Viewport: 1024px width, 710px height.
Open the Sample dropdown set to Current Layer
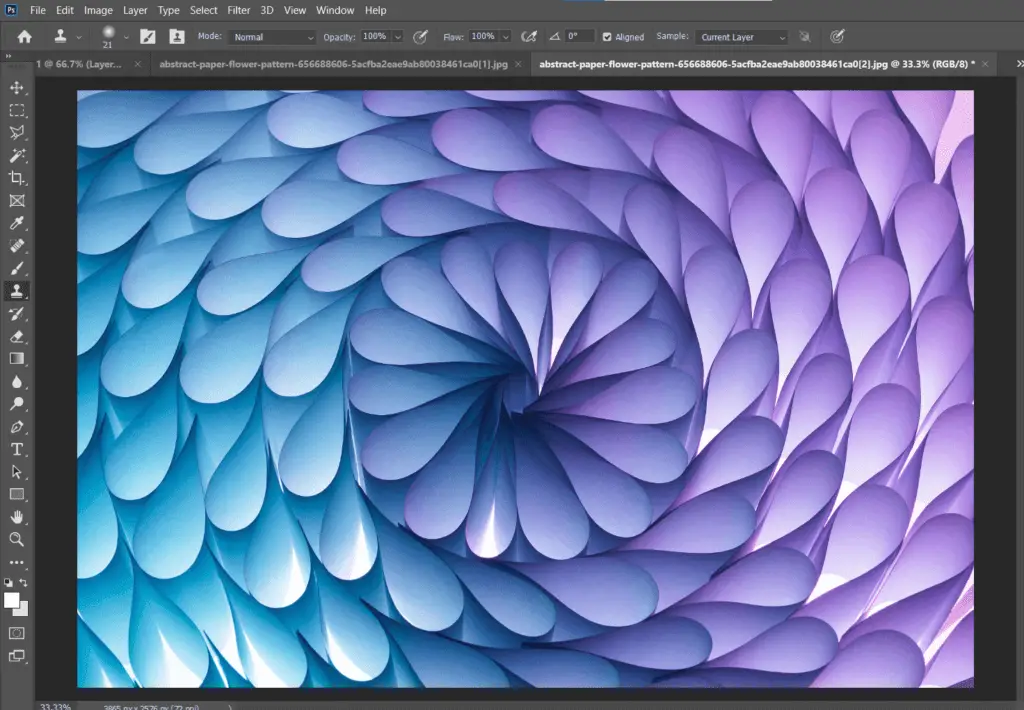click(x=741, y=37)
